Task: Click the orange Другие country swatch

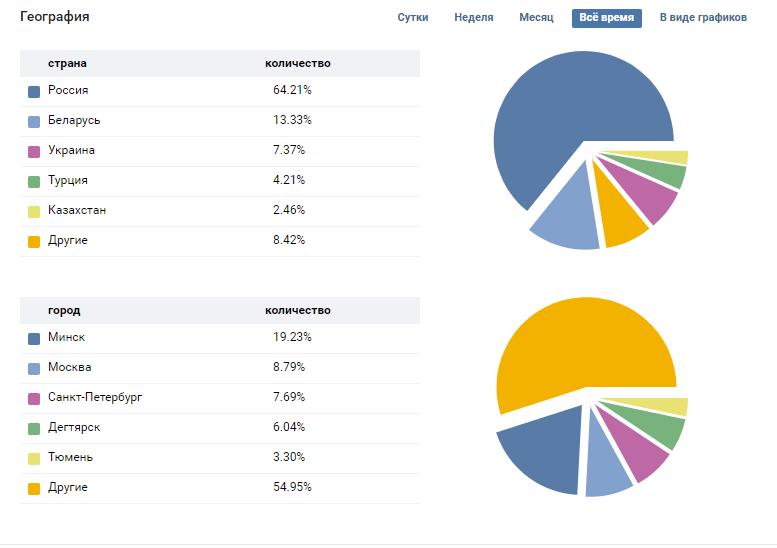Action: 34,241
